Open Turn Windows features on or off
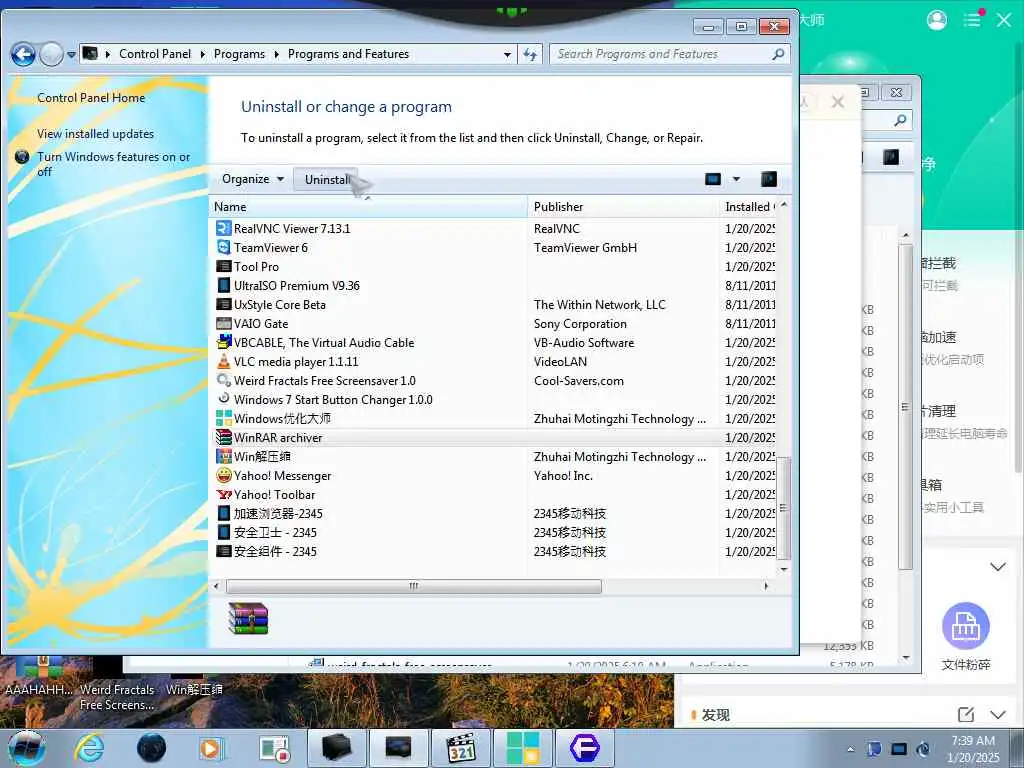1024x768 pixels. pos(114,164)
